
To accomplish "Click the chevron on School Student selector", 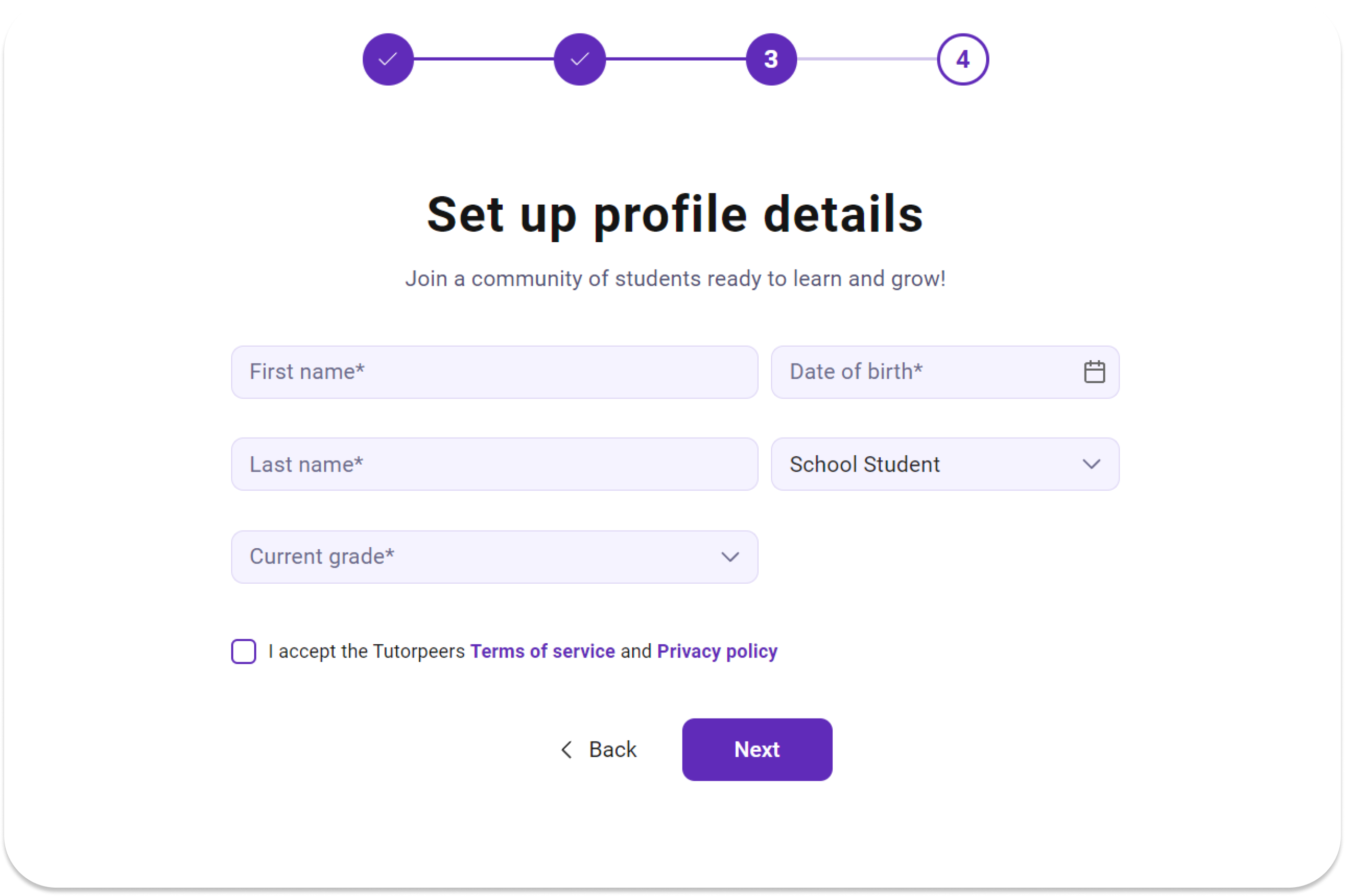I will (1091, 464).
